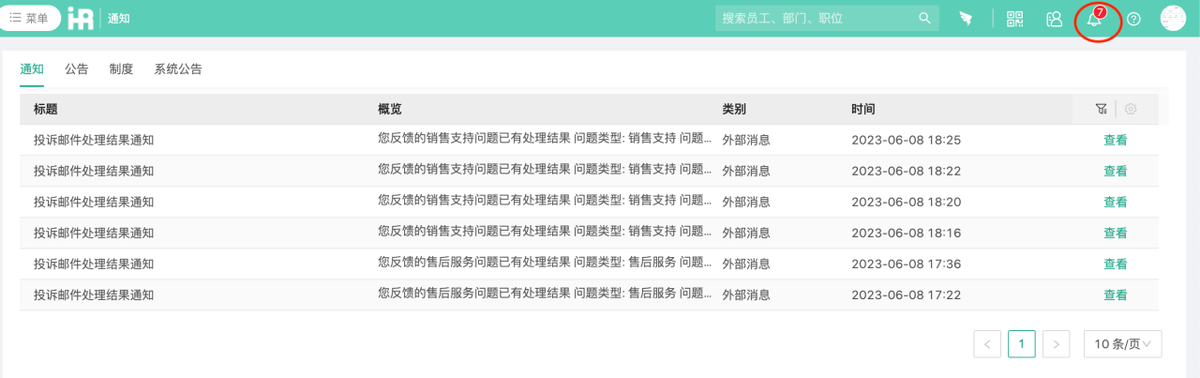Viewport: 1200px width, 378px height.
Task: Click the time cell 2023-06-08 18:20
Action: point(906,202)
